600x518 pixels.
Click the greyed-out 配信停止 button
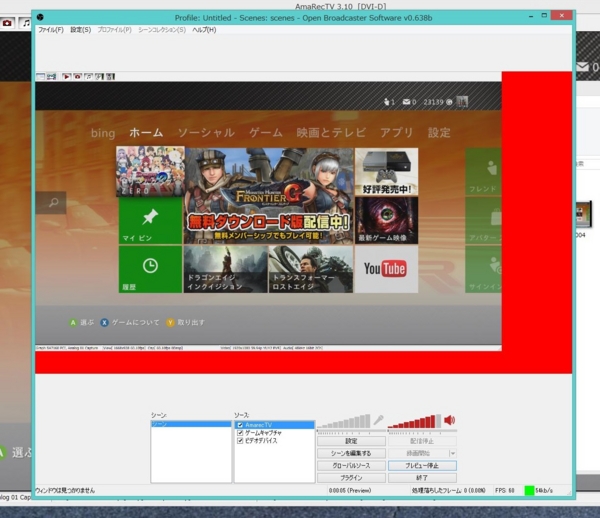pos(422,441)
